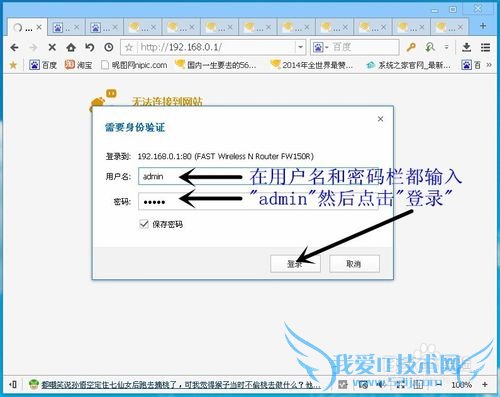The width and height of the screenshot is (500, 397).
Task: Open browsing history clock icon
Action: (x=109, y=47)
